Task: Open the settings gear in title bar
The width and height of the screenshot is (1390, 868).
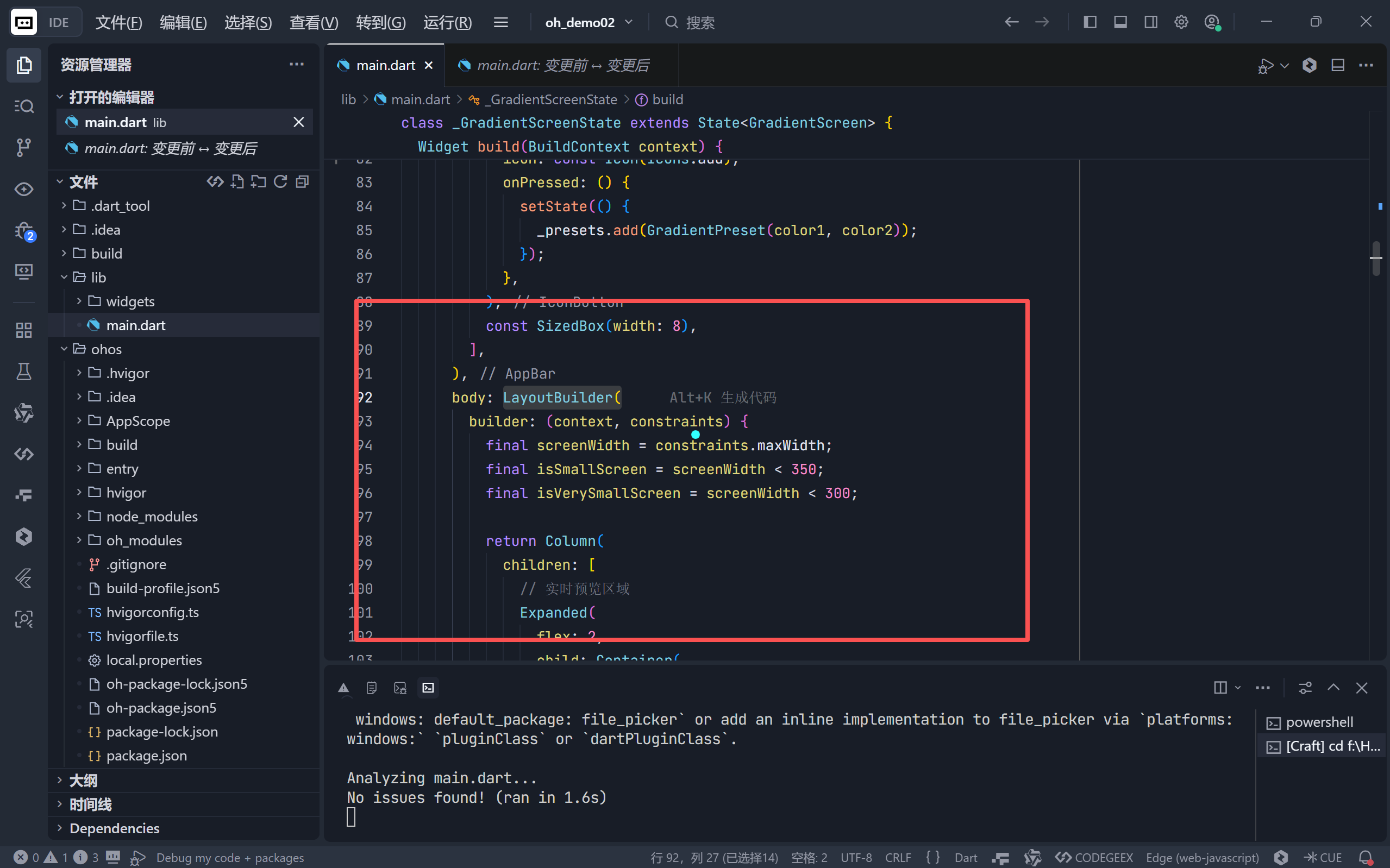Action: [1181, 22]
